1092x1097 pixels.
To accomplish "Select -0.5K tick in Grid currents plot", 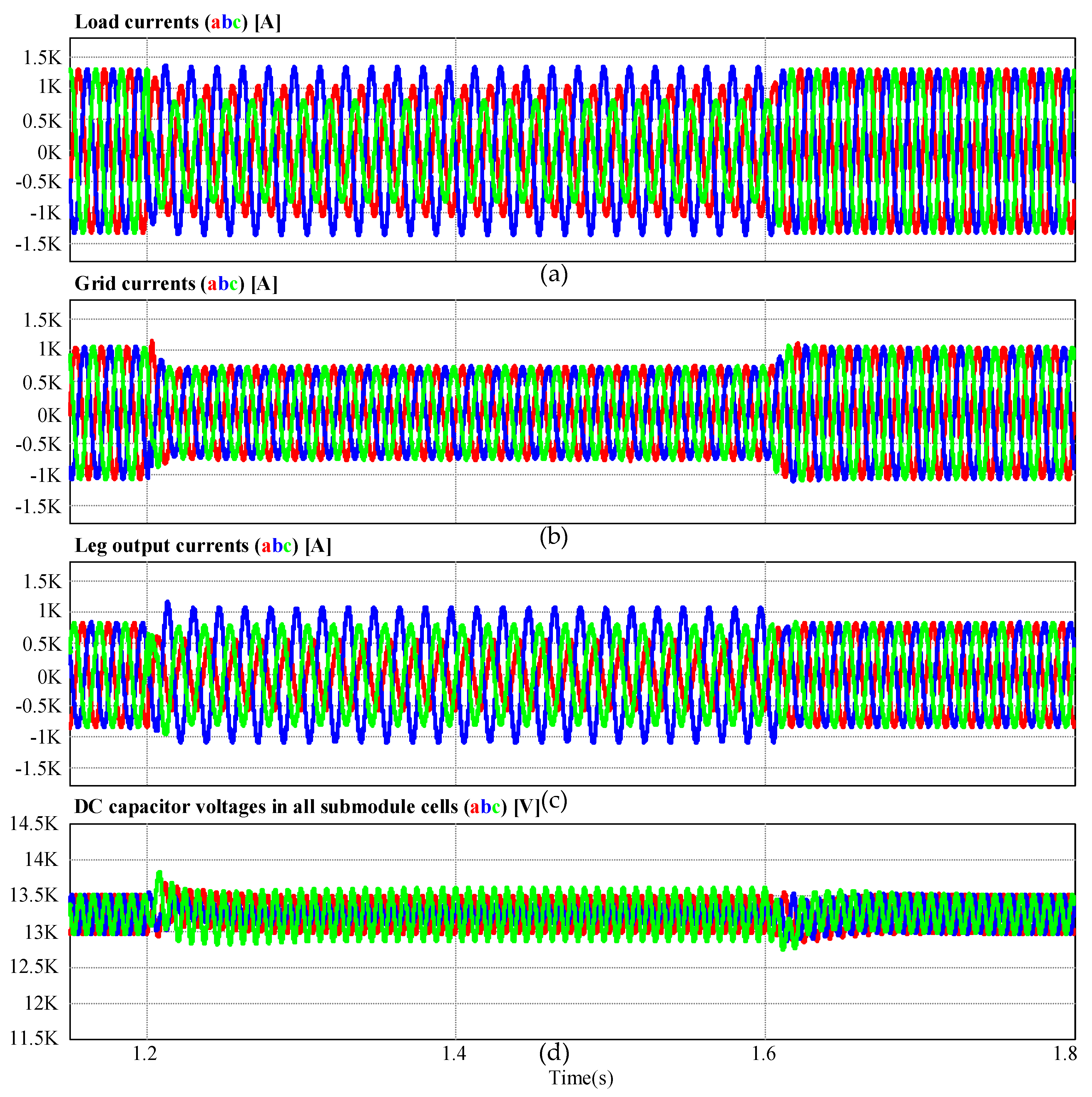I will click(x=39, y=445).
